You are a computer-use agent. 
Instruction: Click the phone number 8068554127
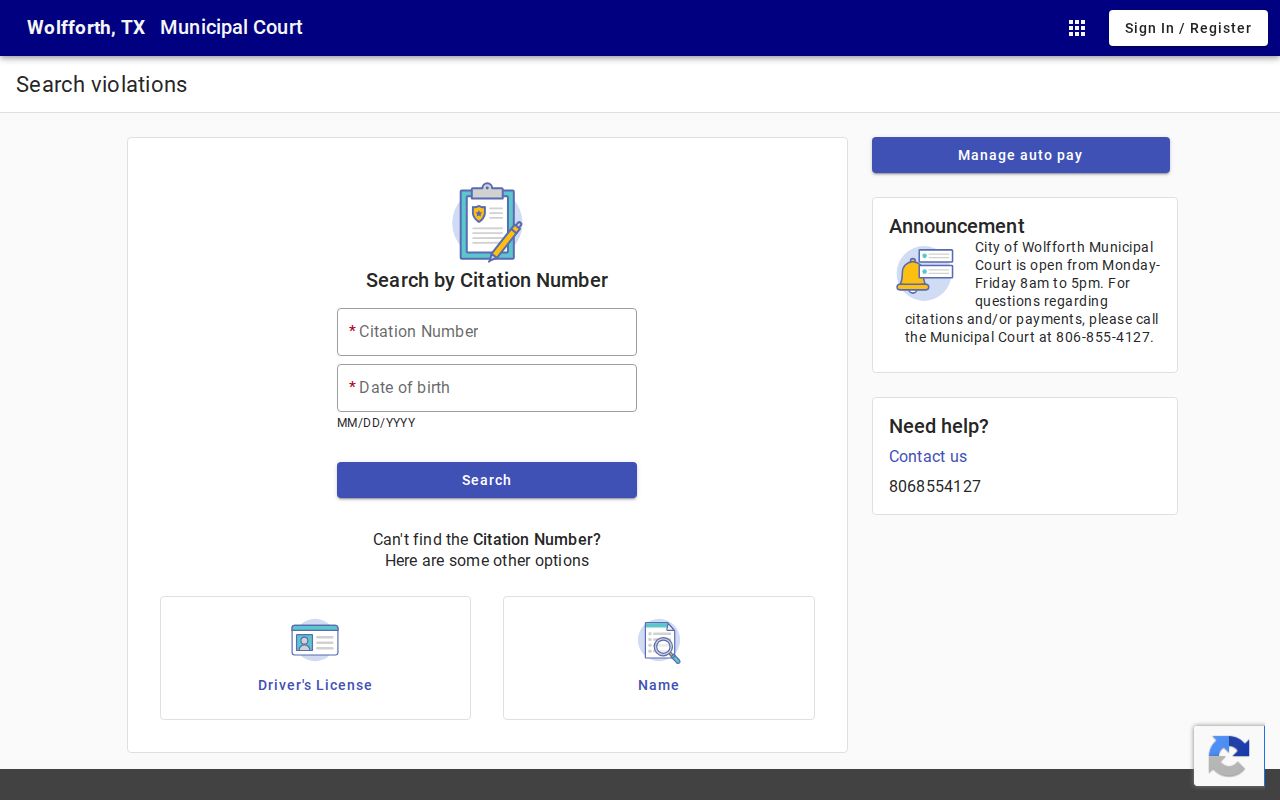tap(935, 486)
